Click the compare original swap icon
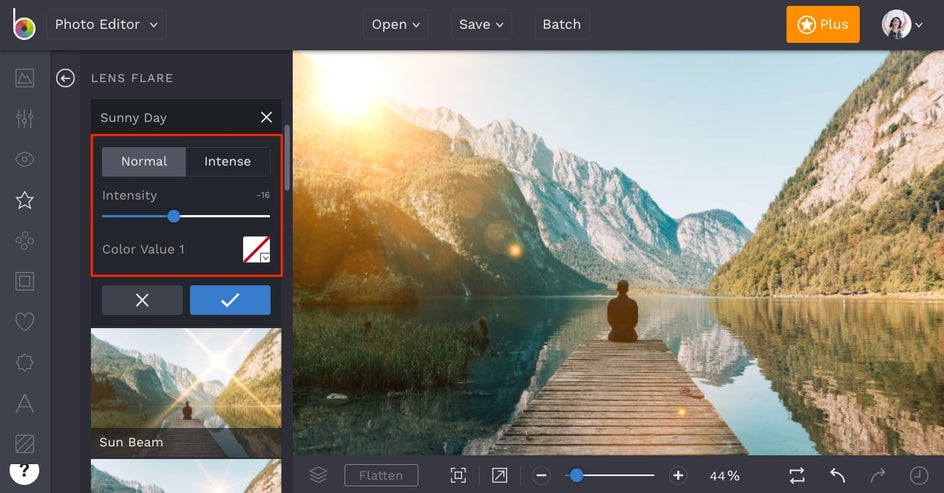 point(797,476)
